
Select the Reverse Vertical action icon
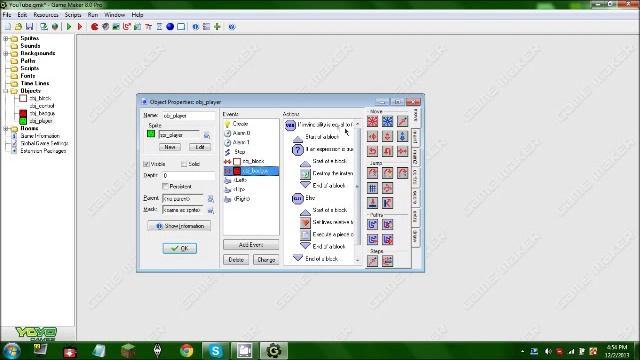pos(387,151)
